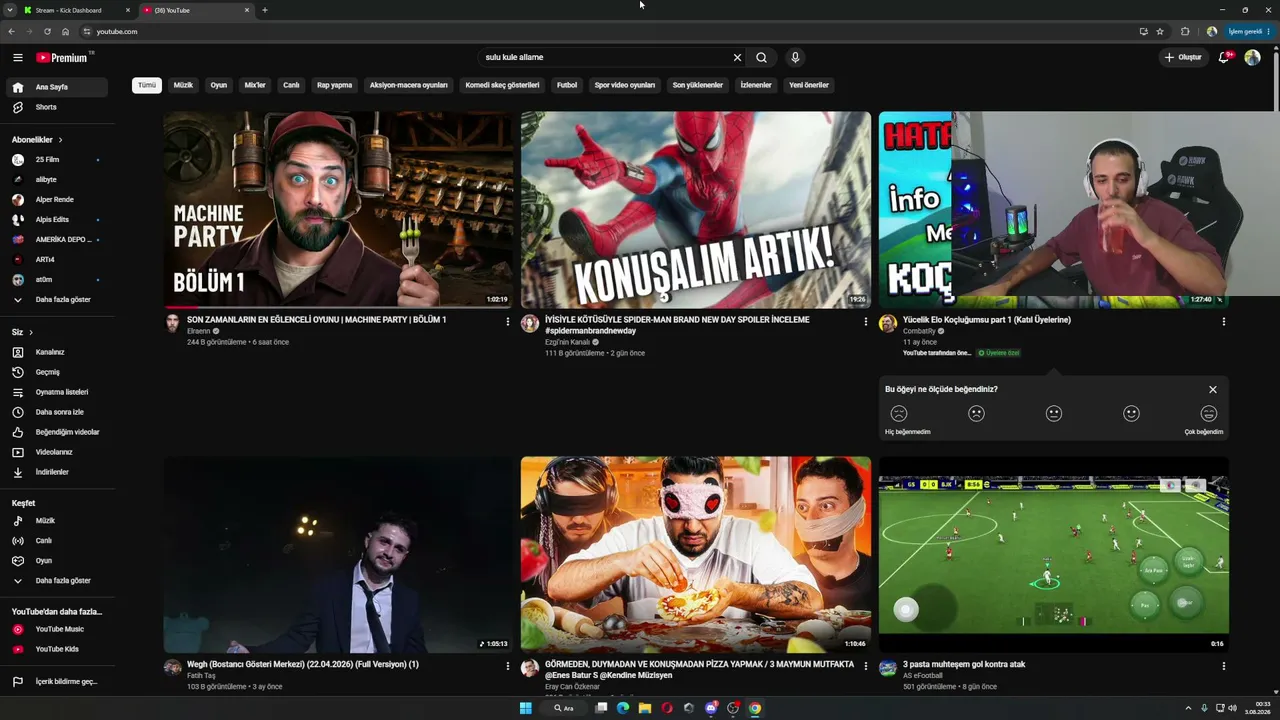Open the YouTube guide hamburger menu
The image size is (1280, 720).
click(17, 58)
